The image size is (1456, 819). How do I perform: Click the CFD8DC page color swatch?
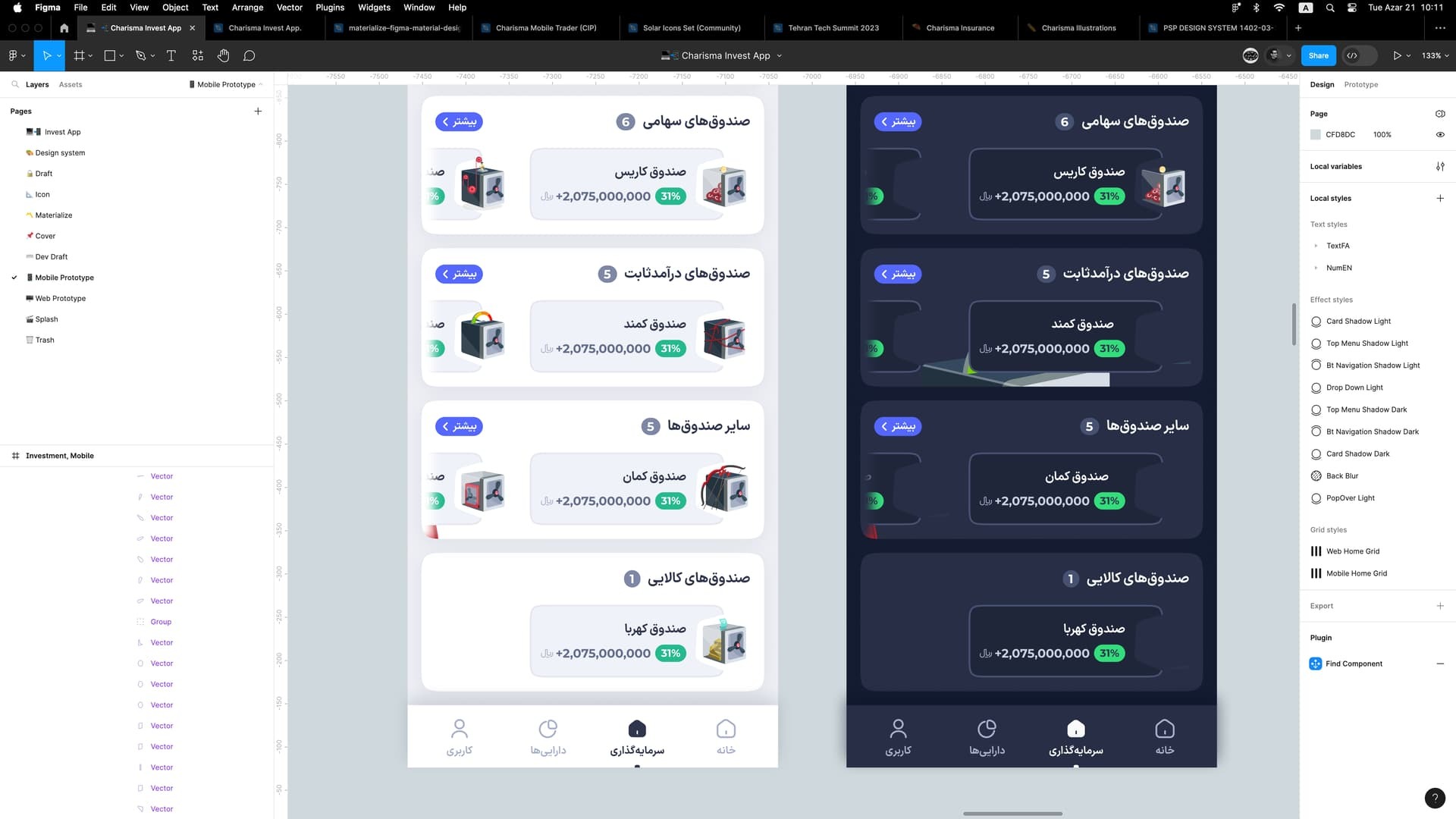1316,134
